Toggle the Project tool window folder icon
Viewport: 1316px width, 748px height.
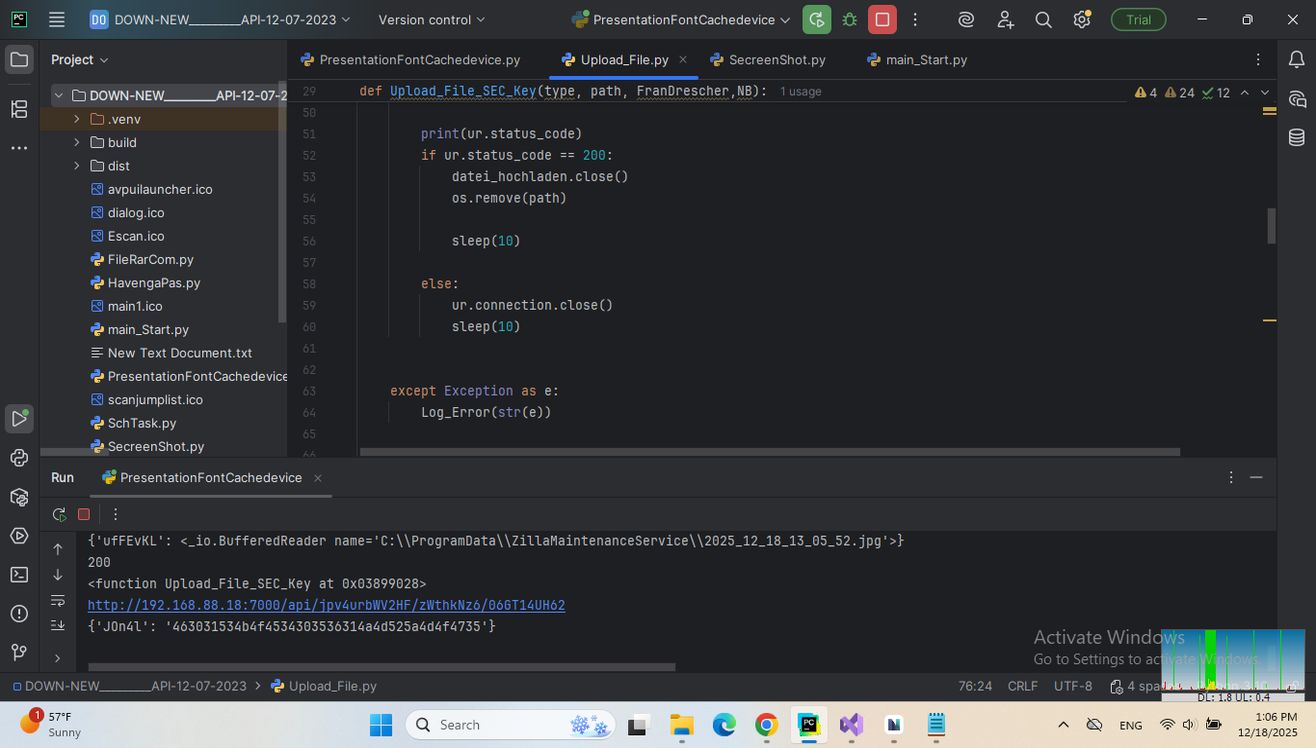pyautogui.click(x=19, y=60)
